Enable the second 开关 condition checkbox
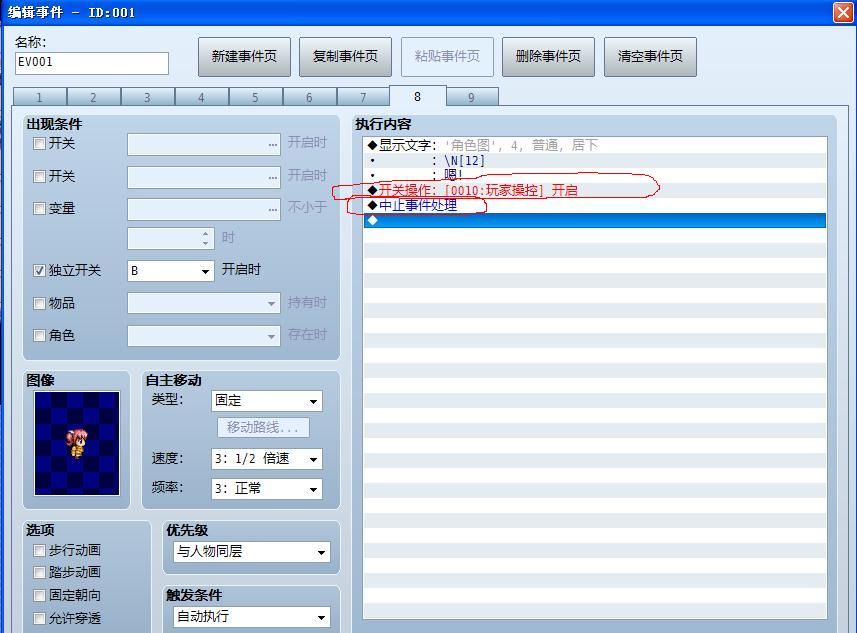 (39, 177)
